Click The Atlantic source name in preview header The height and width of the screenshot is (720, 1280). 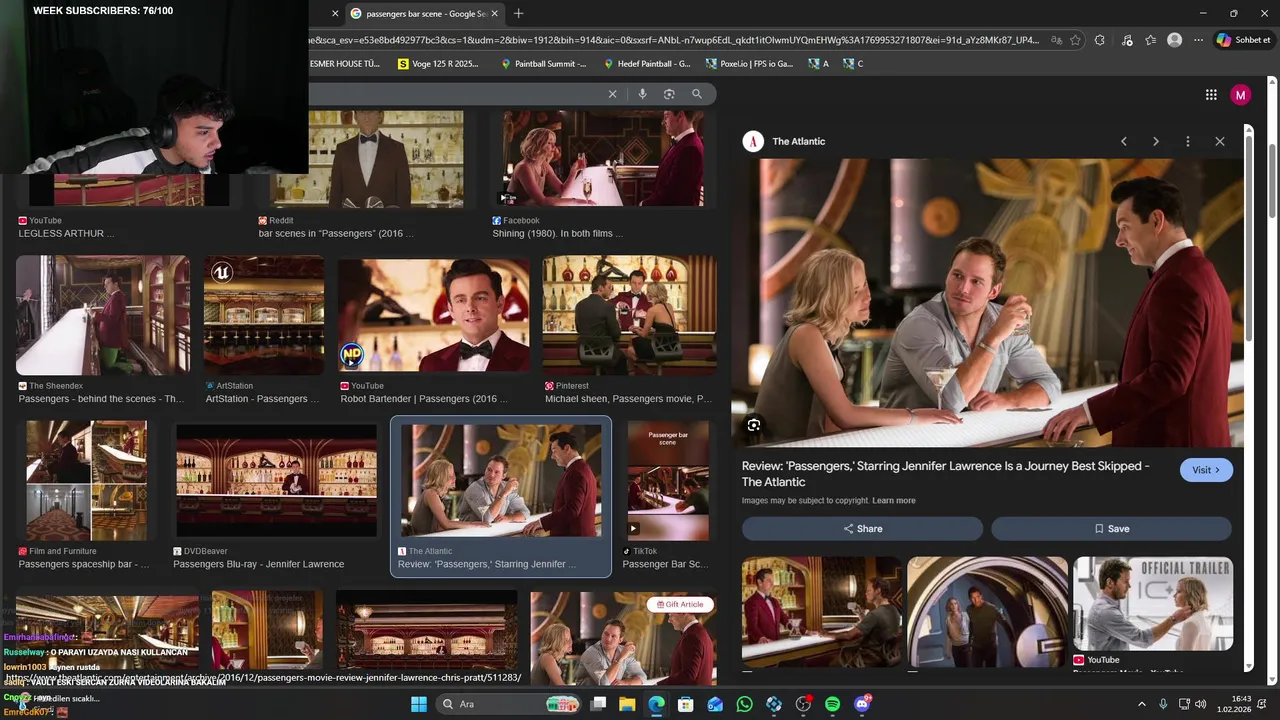[798, 141]
